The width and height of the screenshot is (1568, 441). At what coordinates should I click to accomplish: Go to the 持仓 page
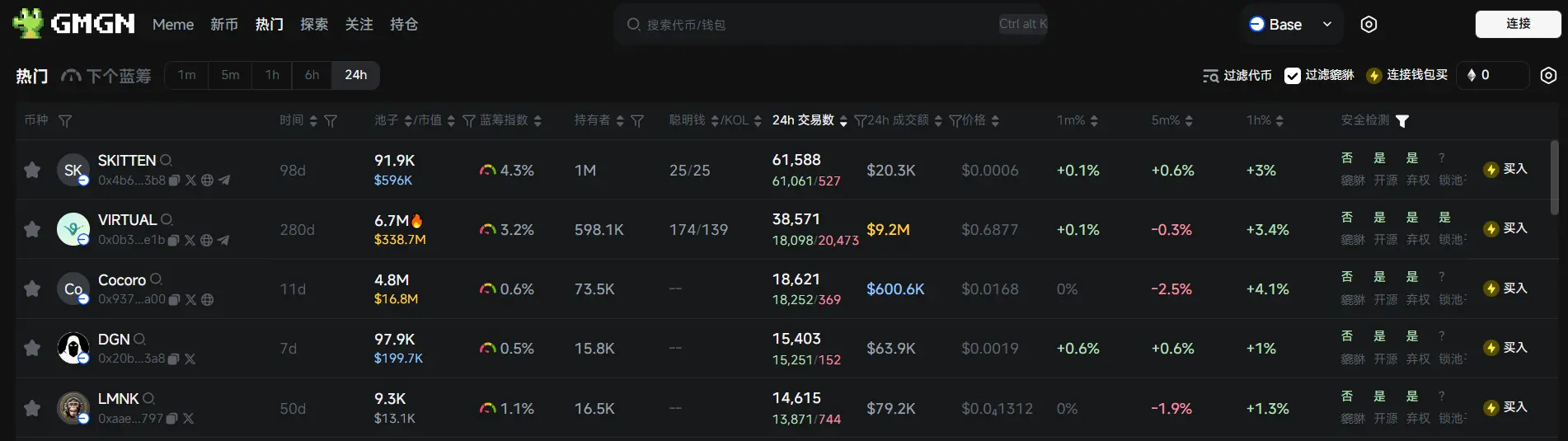click(404, 25)
